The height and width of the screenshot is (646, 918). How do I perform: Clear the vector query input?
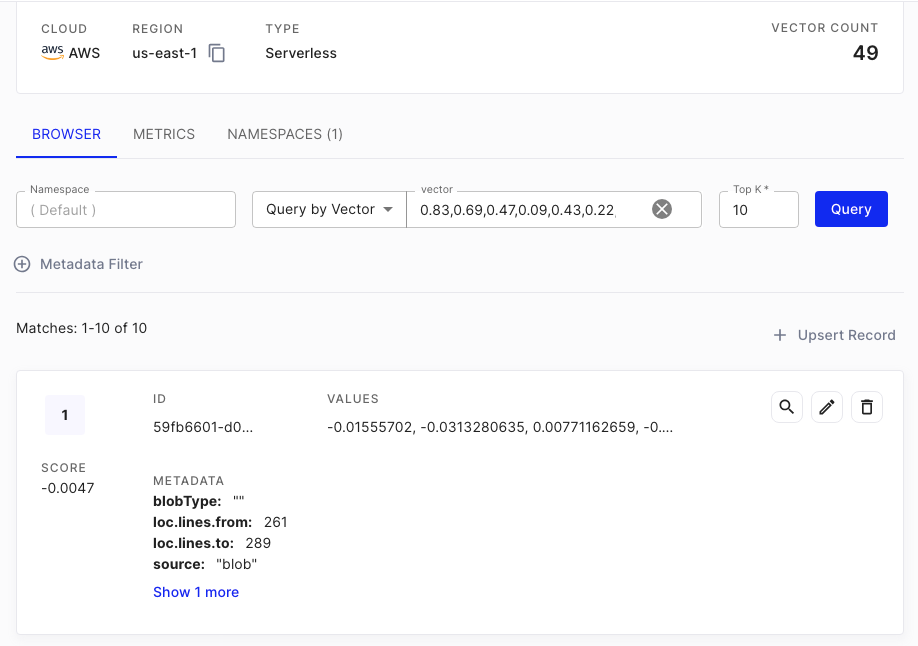click(x=662, y=209)
